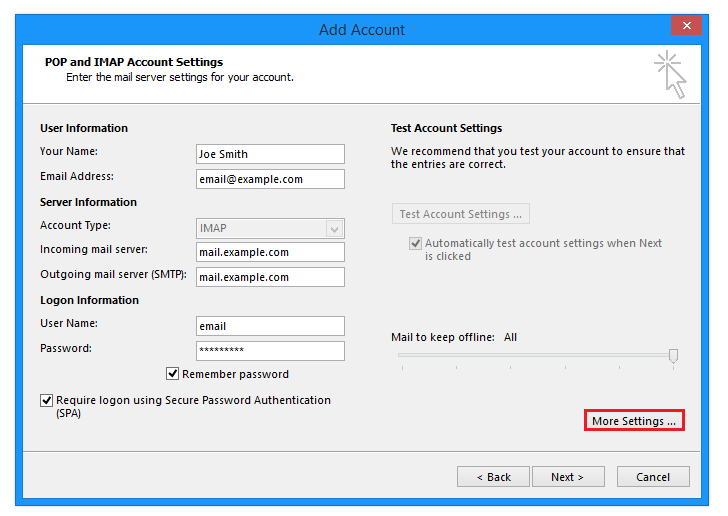Image resolution: width=728 pixels, height=516 pixels.
Task: Click the wizard cursor icon in header
Action: pos(670,74)
